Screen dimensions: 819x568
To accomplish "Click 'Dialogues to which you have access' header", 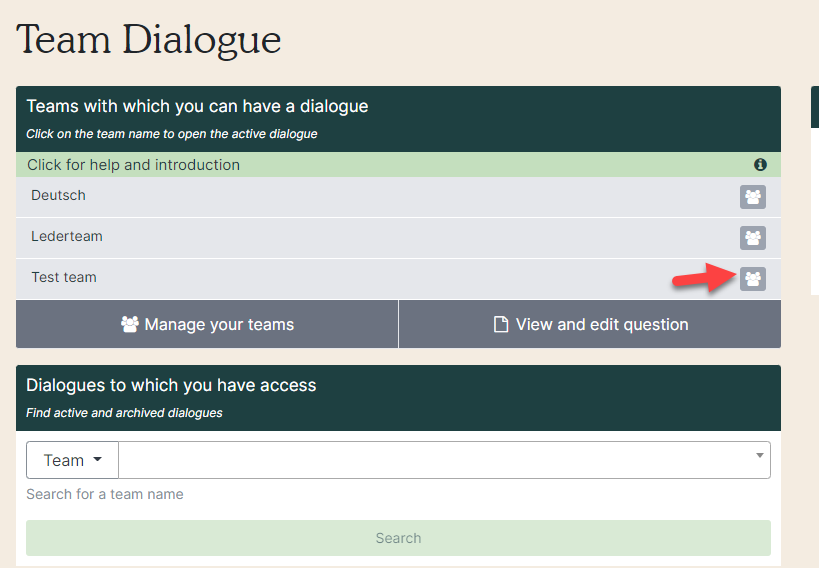I will pyautogui.click(x=171, y=385).
